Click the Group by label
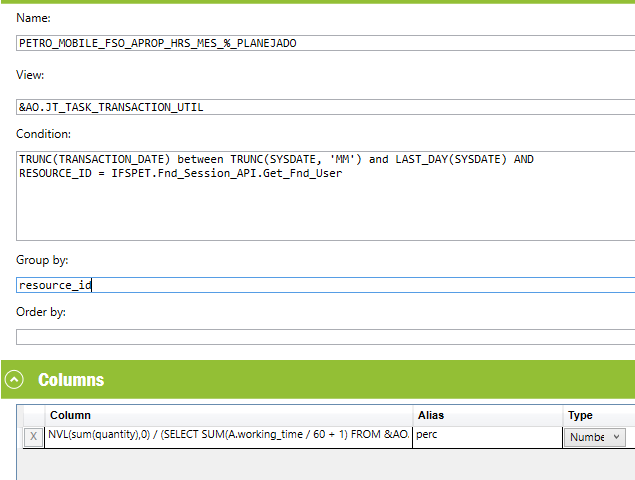Viewport: 635px width, 480px height. coord(42,260)
